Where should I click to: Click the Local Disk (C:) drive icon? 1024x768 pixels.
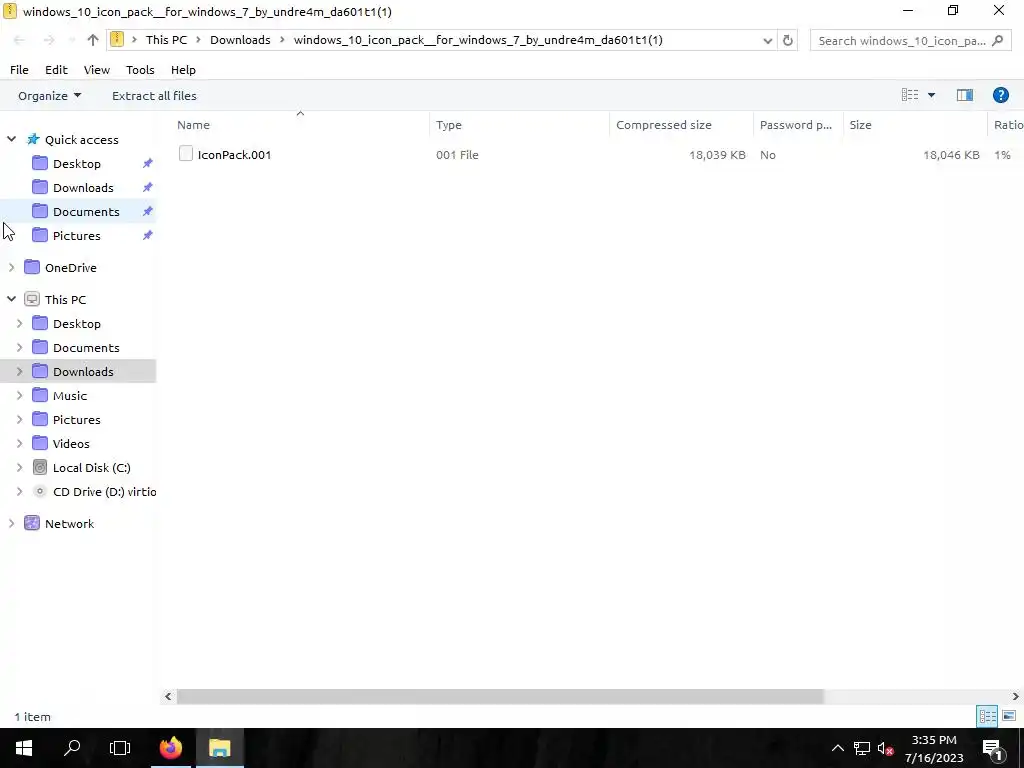point(40,468)
